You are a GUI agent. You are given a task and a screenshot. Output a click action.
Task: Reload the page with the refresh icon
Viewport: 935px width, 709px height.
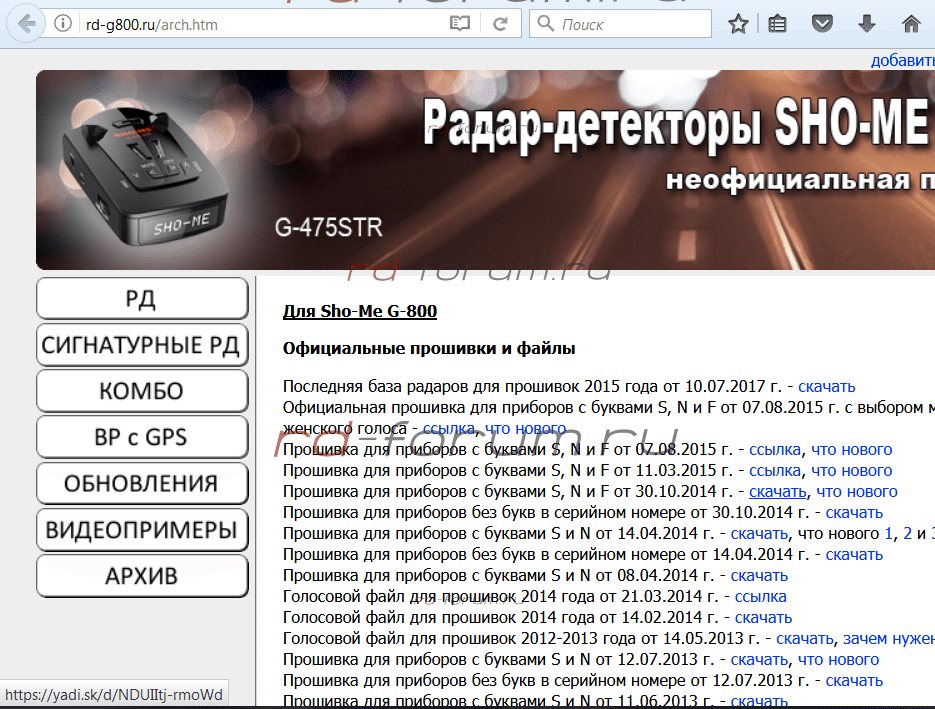click(x=500, y=24)
